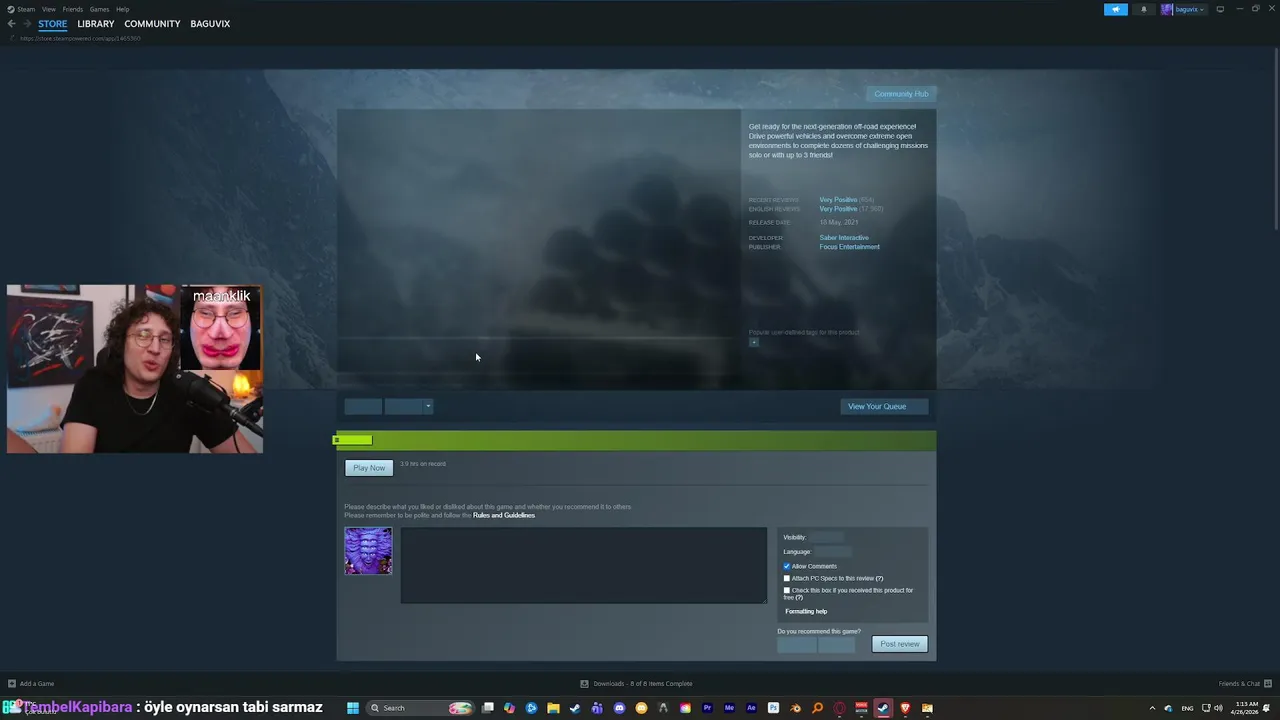Click the reviewer avatar thumbnail
This screenshot has height=720, width=1280.
click(368, 551)
